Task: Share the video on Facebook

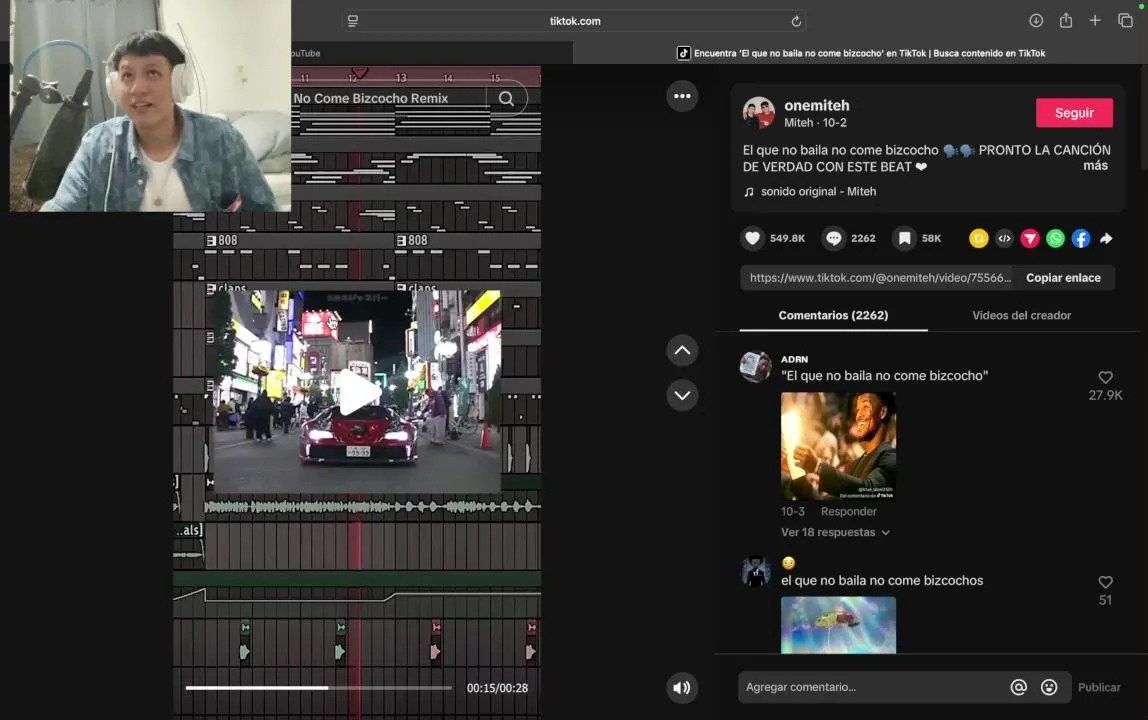Action: 1081,238
